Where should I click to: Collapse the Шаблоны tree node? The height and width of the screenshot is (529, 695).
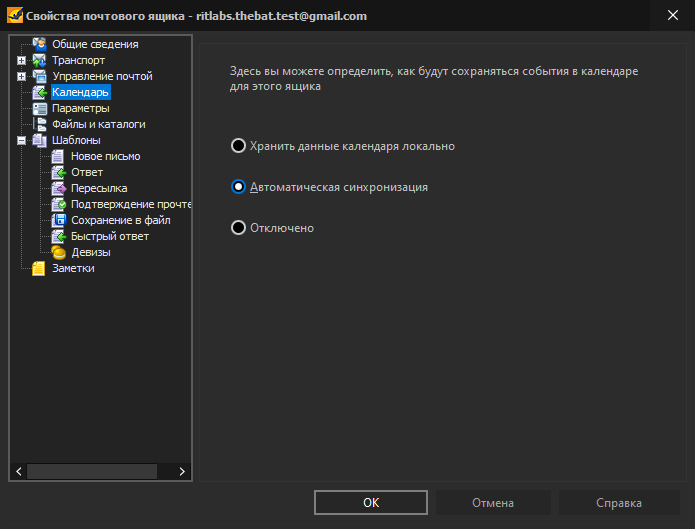coord(21,141)
